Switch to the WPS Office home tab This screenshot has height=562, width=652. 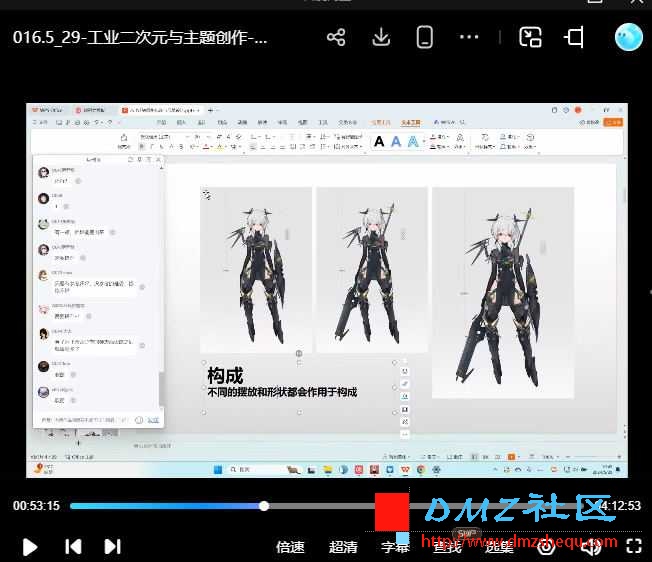(48, 110)
